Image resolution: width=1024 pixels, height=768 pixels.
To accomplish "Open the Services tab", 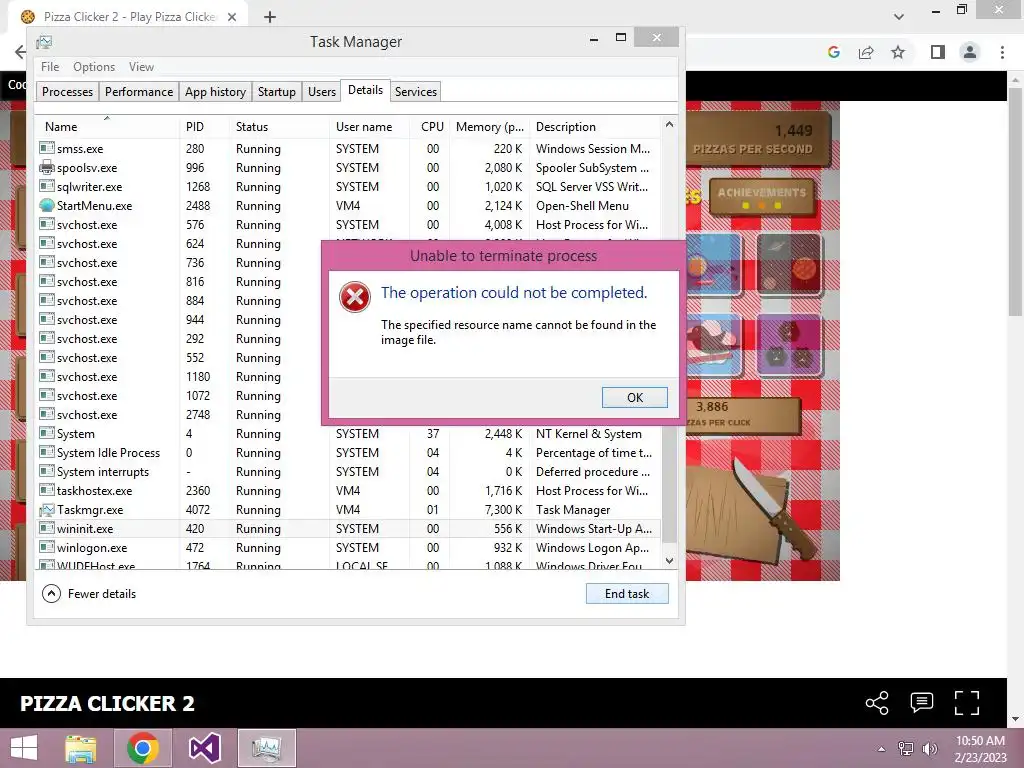I will (x=415, y=91).
